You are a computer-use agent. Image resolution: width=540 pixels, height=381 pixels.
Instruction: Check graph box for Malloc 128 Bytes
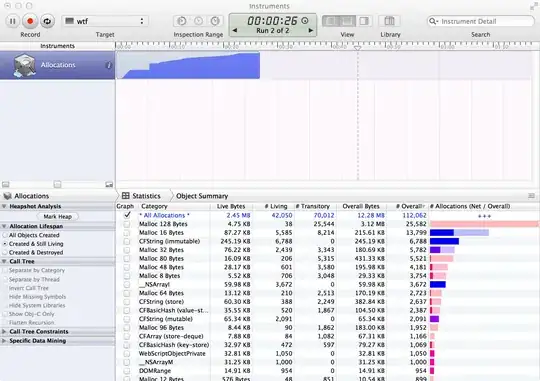tap(127, 224)
